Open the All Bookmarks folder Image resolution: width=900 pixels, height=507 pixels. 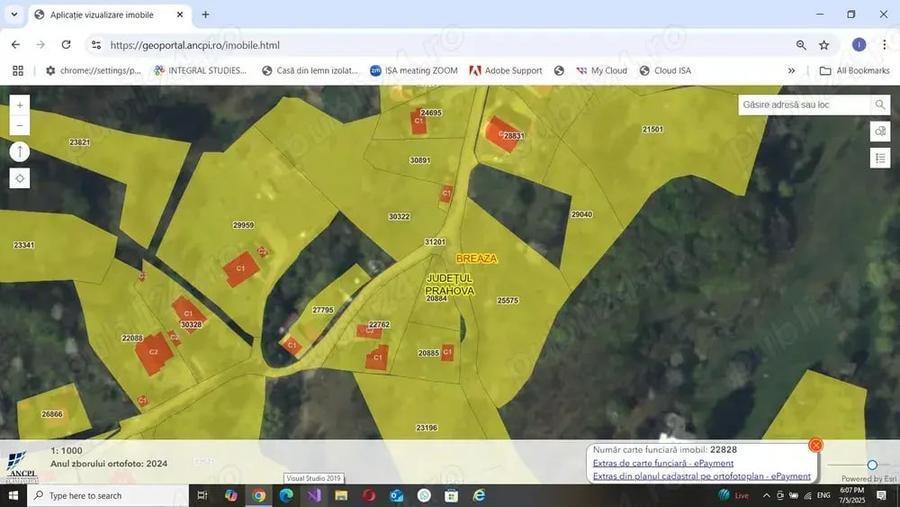pyautogui.click(x=854, y=71)
